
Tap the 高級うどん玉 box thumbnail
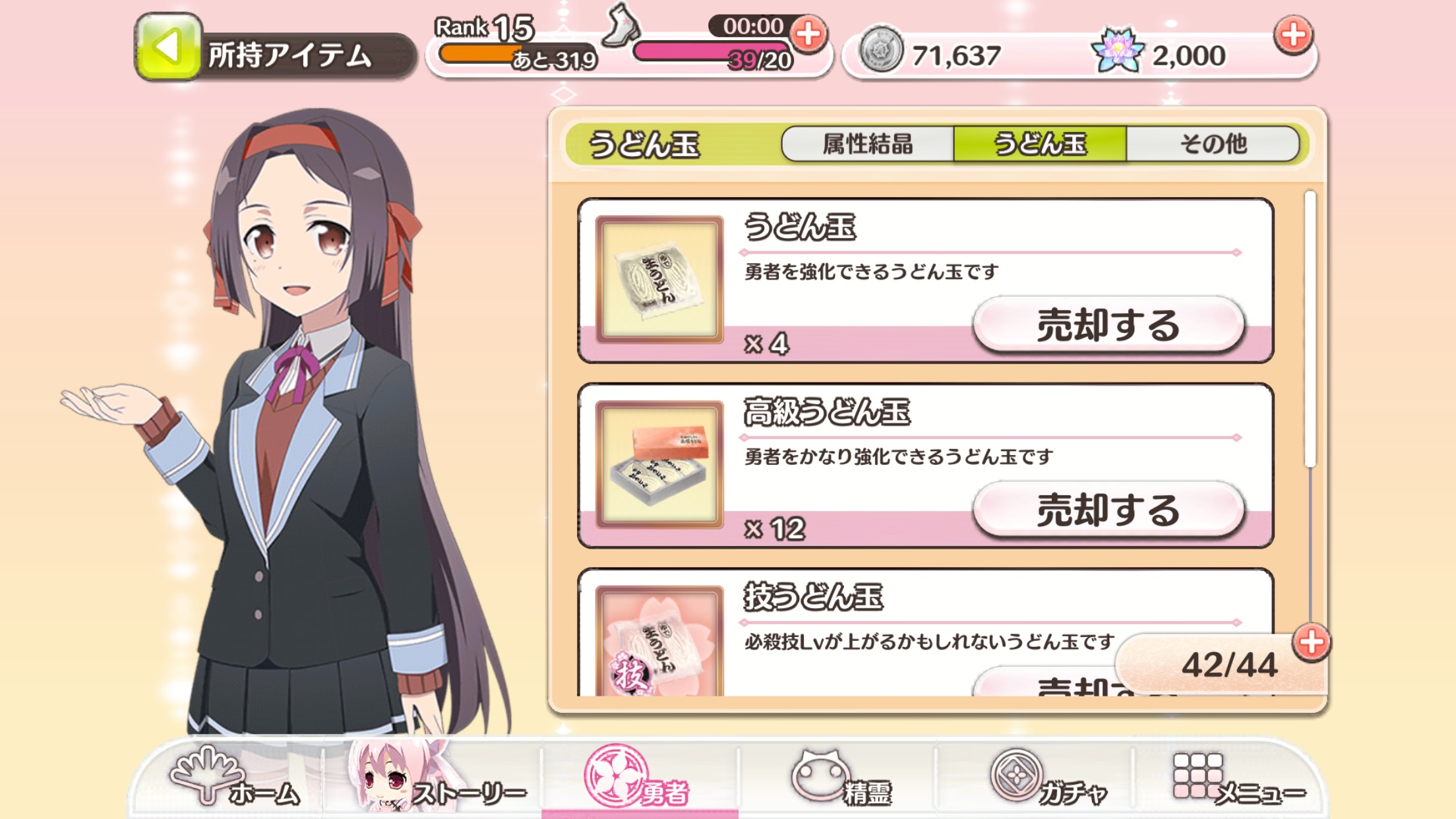tap(659, 465)
